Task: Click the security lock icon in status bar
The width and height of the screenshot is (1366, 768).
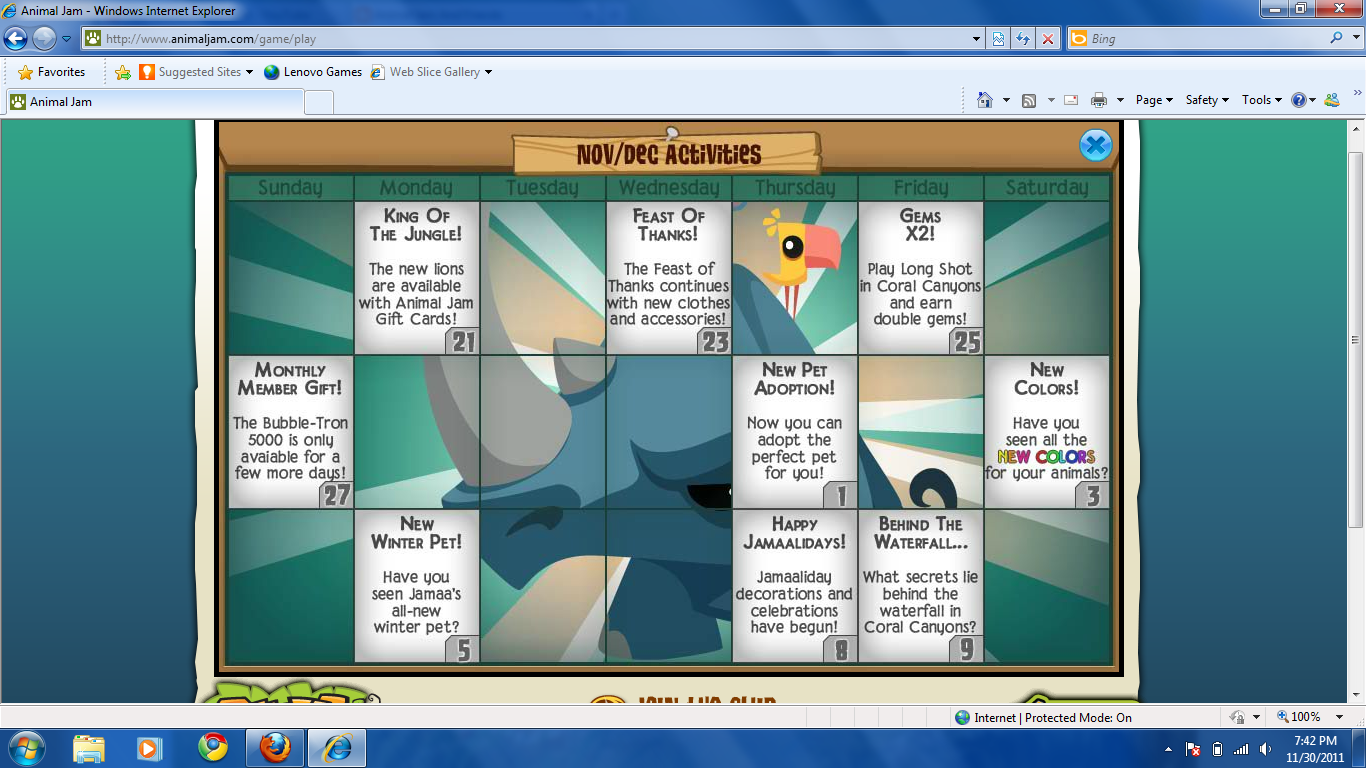Action: coord(1238,717)
